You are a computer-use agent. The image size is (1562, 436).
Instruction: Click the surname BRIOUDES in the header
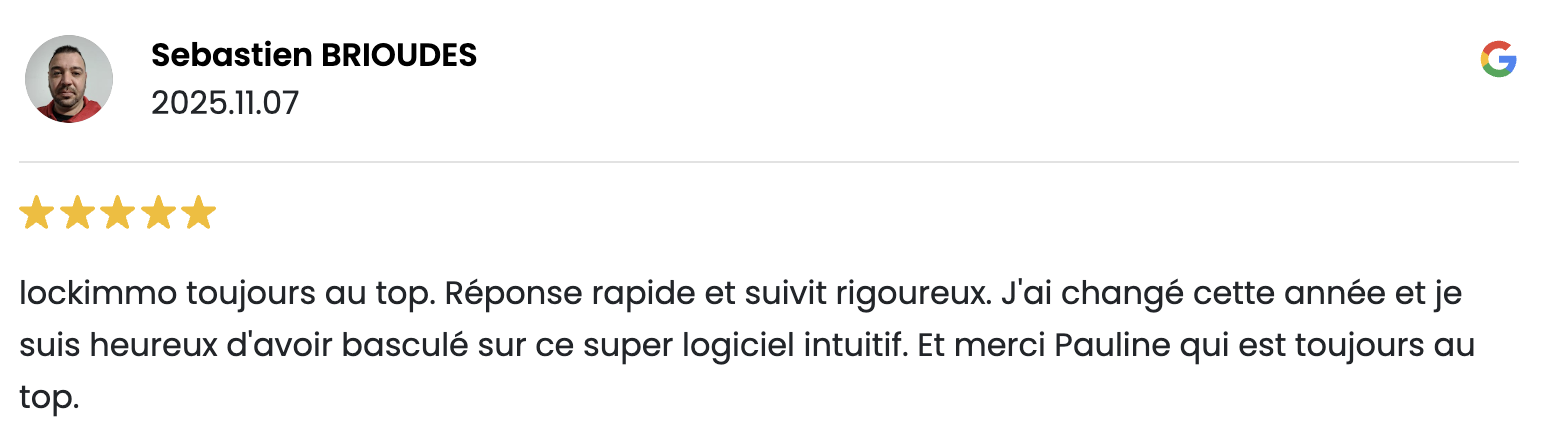(398, 56)
